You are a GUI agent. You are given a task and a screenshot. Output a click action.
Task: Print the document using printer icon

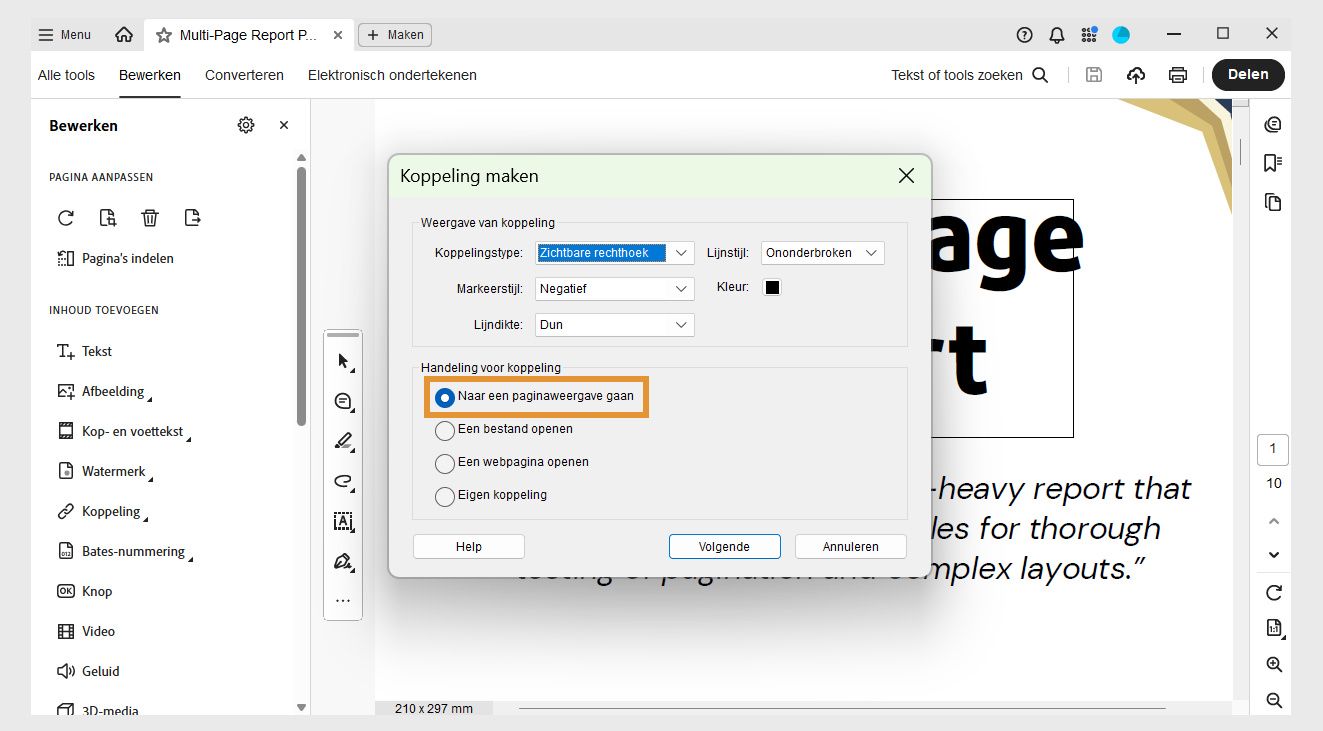1178,75
